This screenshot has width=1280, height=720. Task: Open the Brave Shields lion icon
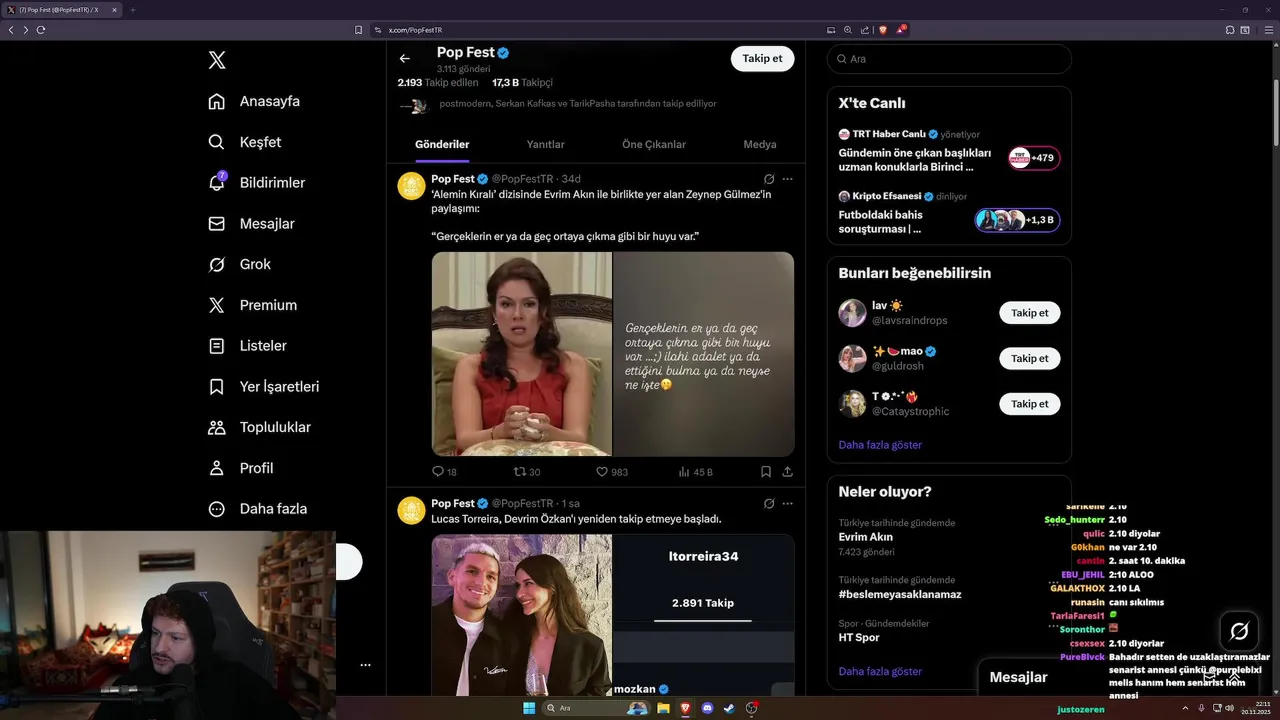tap(883, 30)
